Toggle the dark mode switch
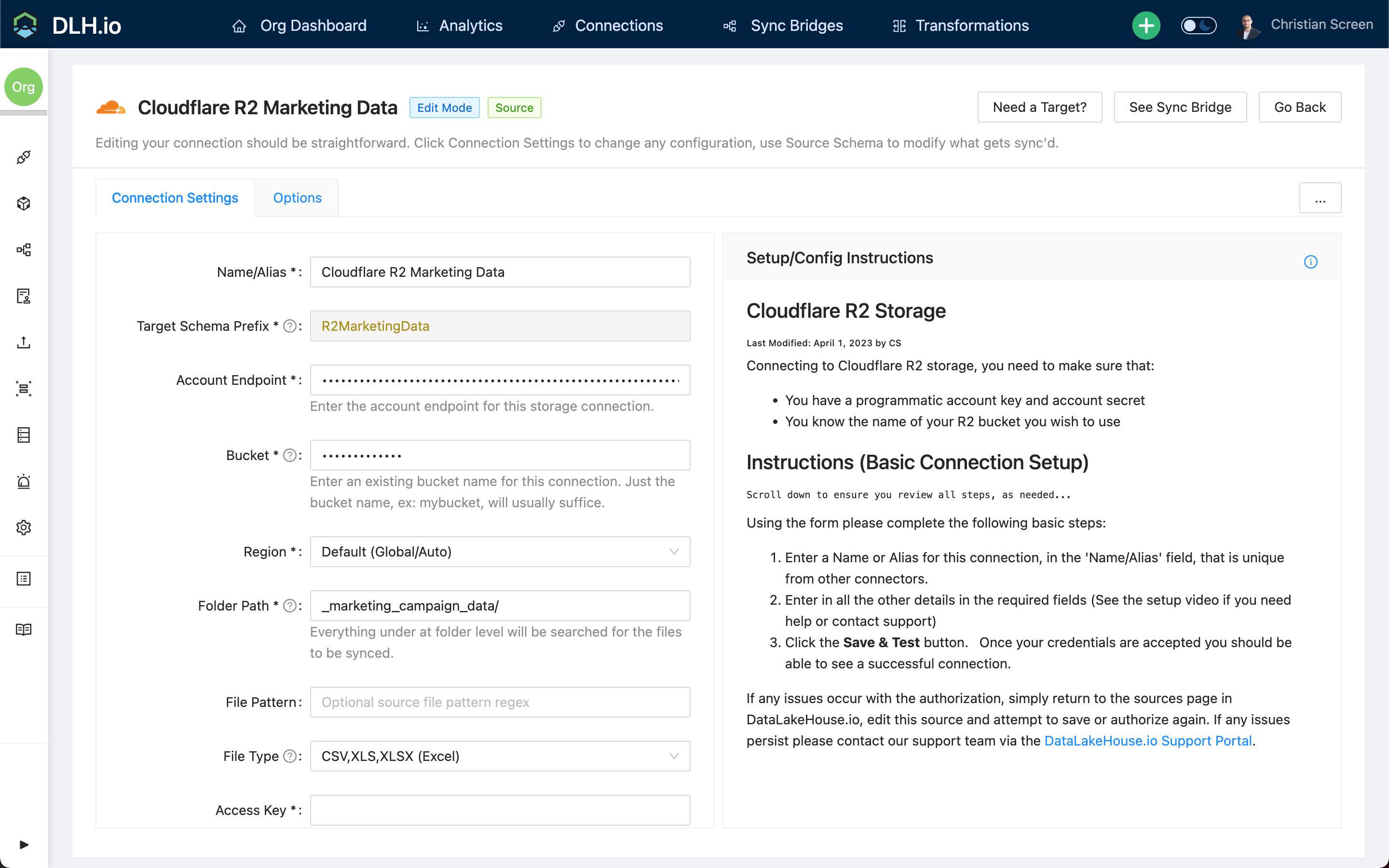Image resolution: width=1389 pixels, height=868 pixels. click(x=1198, y=25)
